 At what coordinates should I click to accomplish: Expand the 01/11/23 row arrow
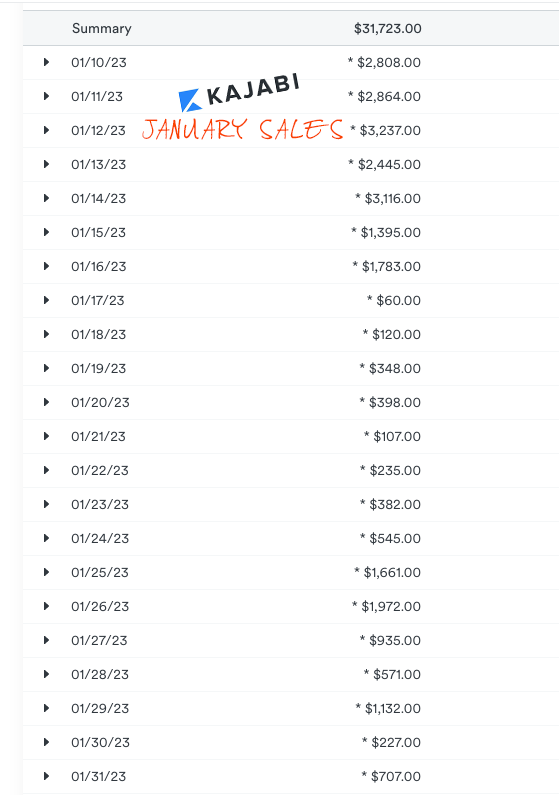coord(46,96)
